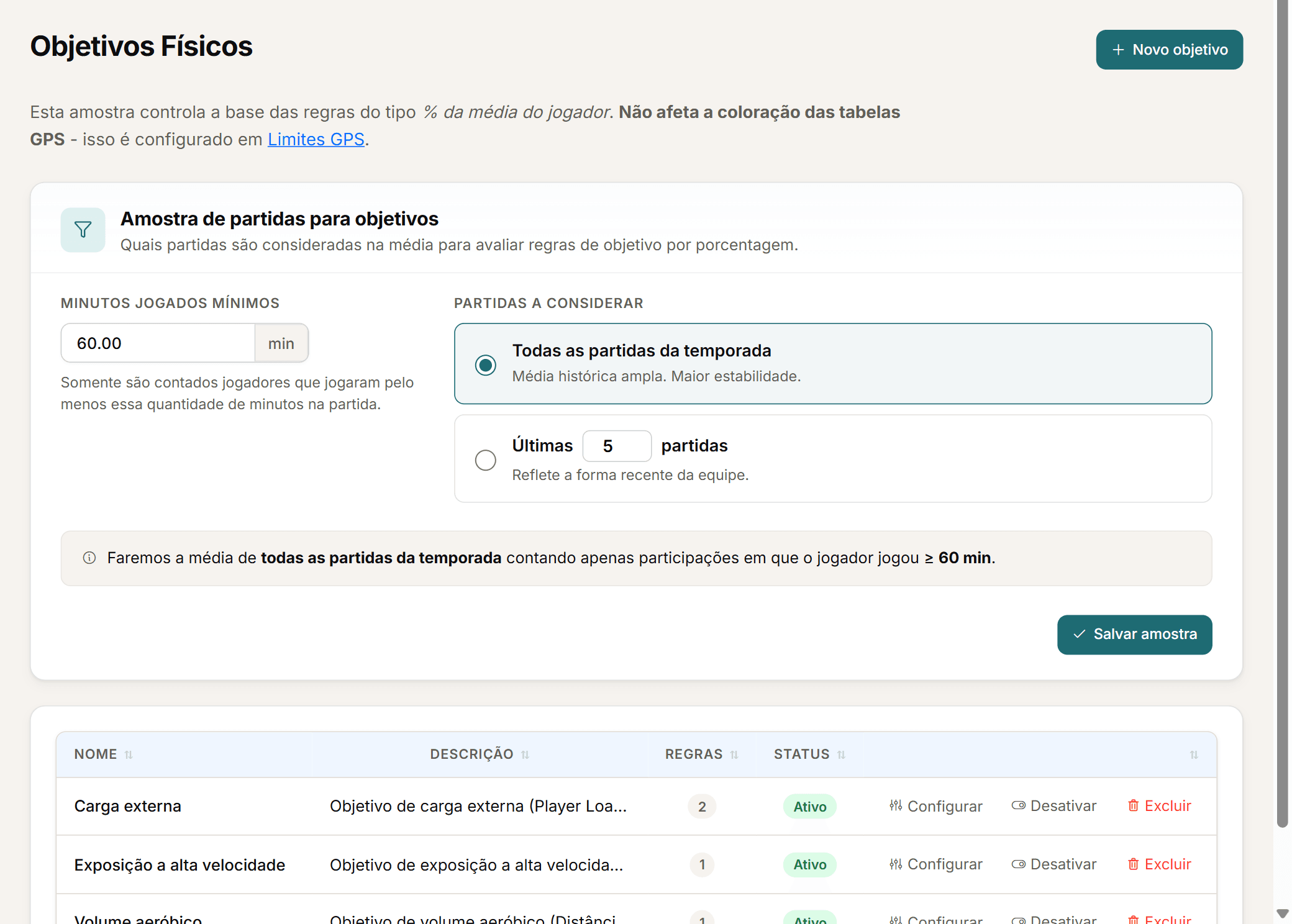Image resolution: width=1292 pixels, height=924 pixels.
Task: Deactivate Exposição a alta velocidade objective
Action: pyautogui.click(x=1054, y=864)
